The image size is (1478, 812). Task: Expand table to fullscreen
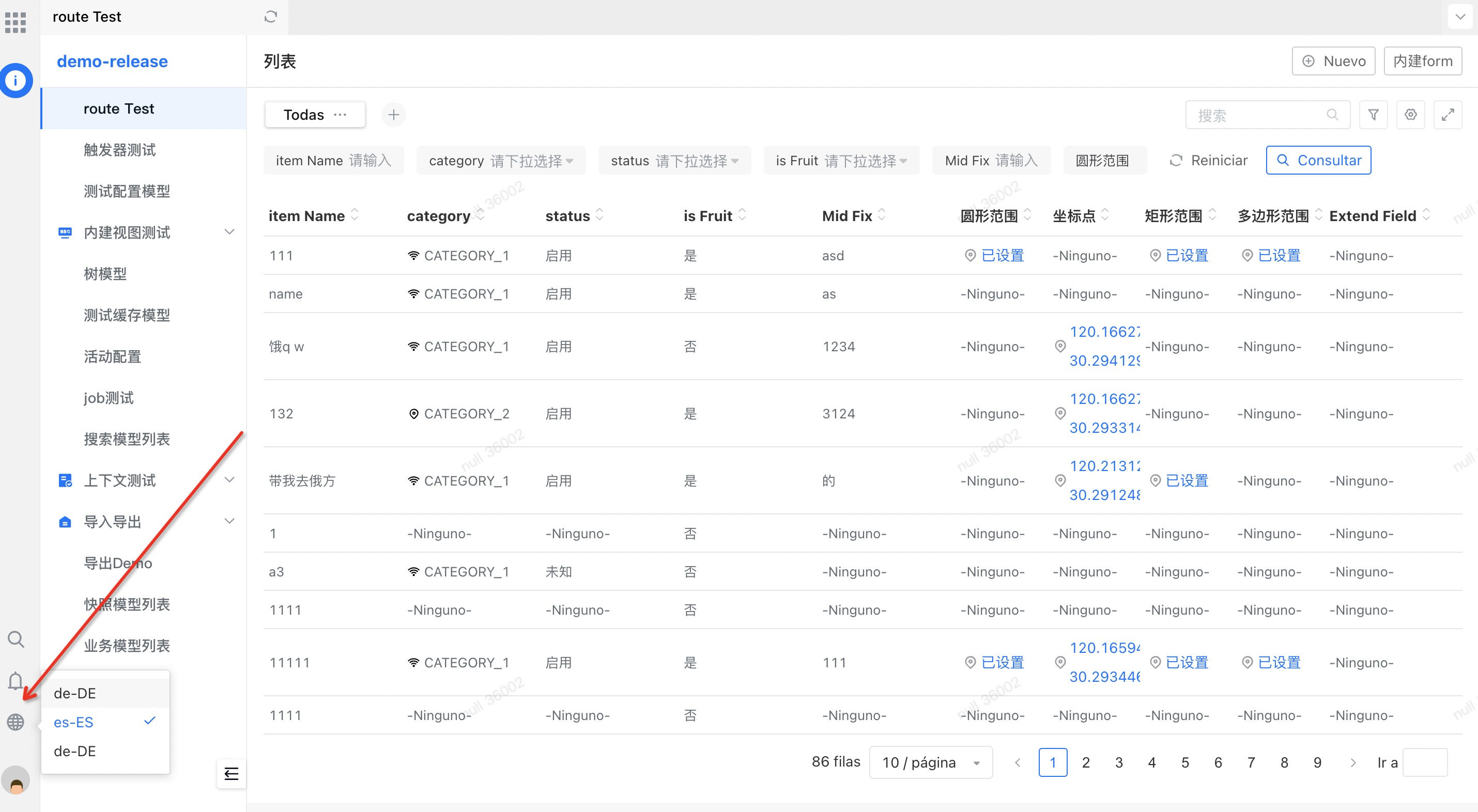pos(1448,115)
